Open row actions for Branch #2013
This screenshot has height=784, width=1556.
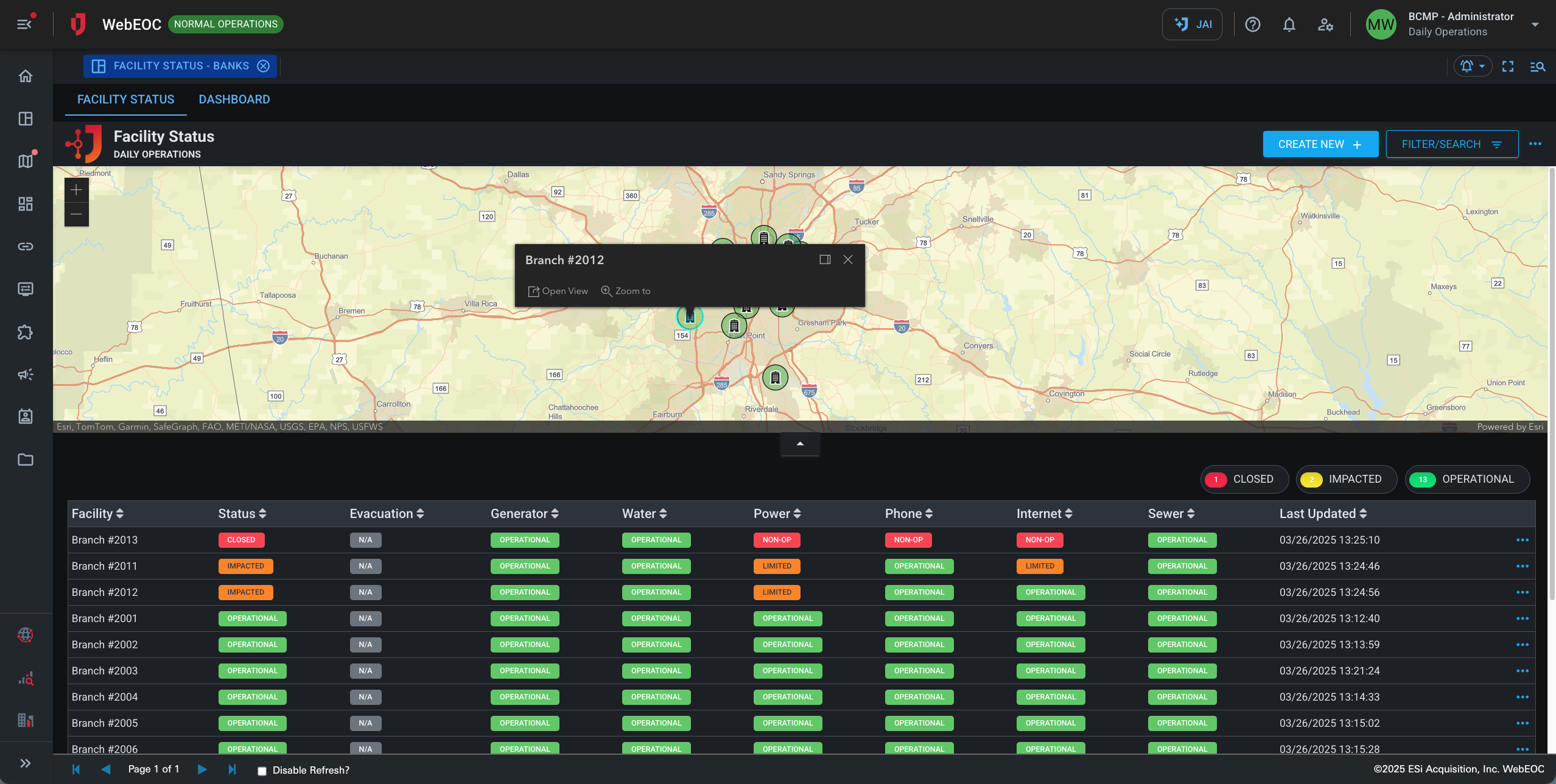point(1523,540)
